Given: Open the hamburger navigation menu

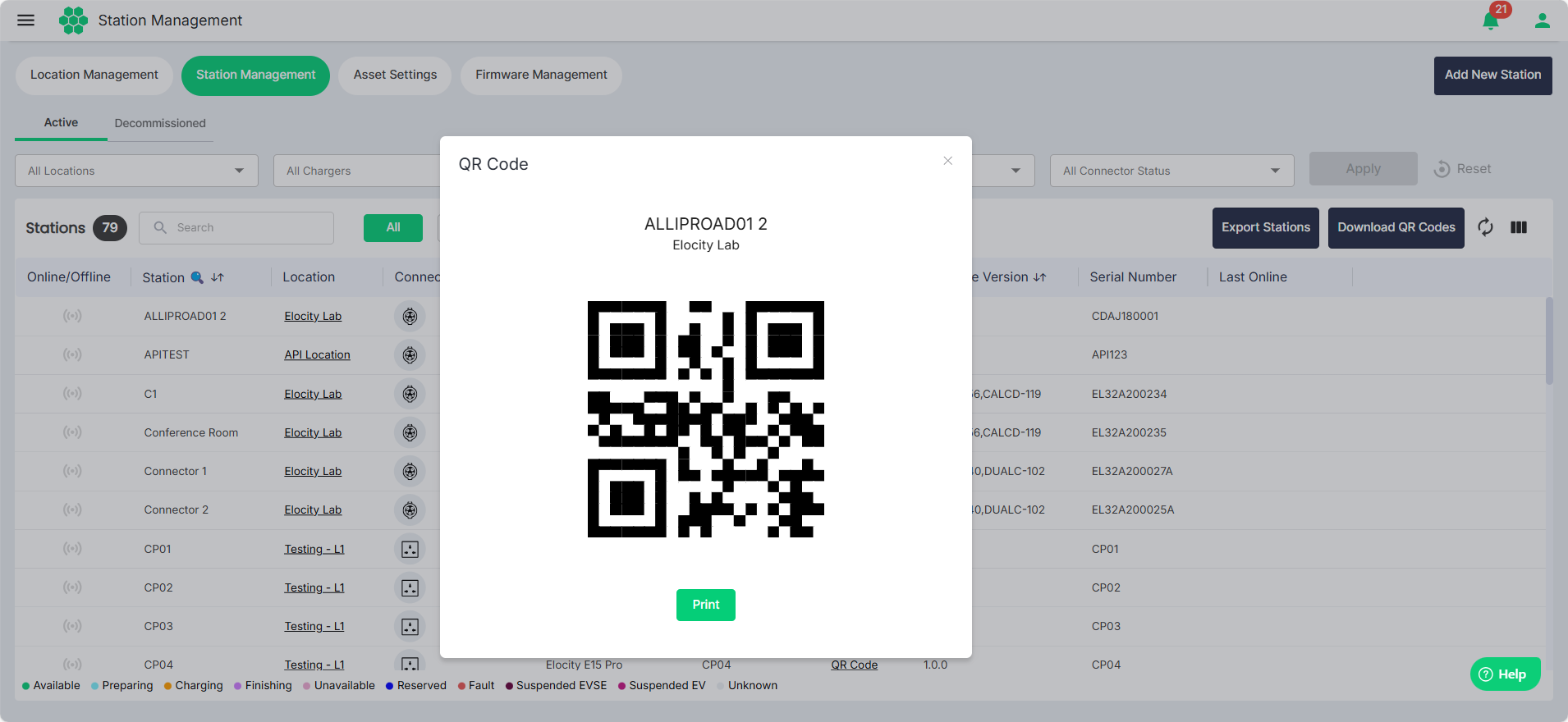Looking at the screenshot, I should coord(26,21).
